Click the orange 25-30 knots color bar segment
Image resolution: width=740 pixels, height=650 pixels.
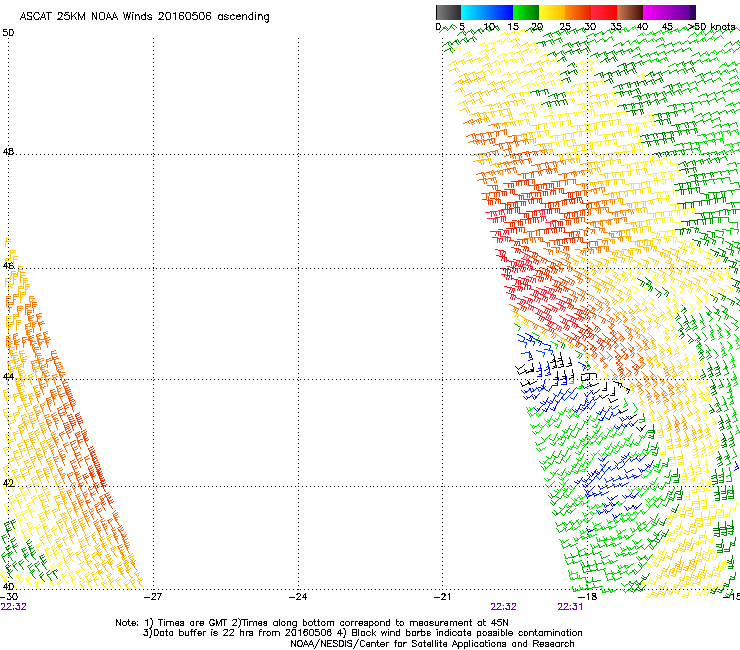click(x=578, y=12)
